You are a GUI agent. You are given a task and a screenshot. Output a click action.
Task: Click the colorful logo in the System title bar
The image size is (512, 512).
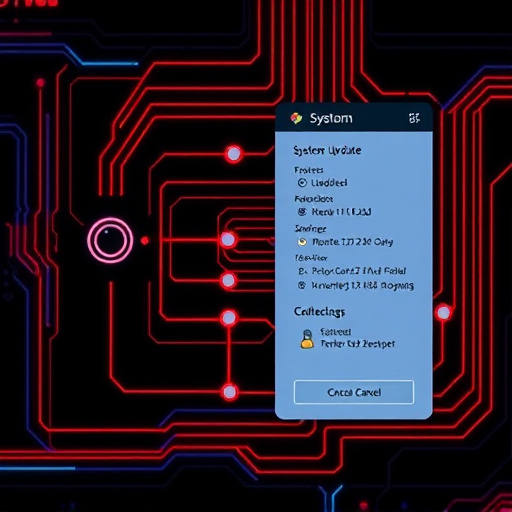296,118
